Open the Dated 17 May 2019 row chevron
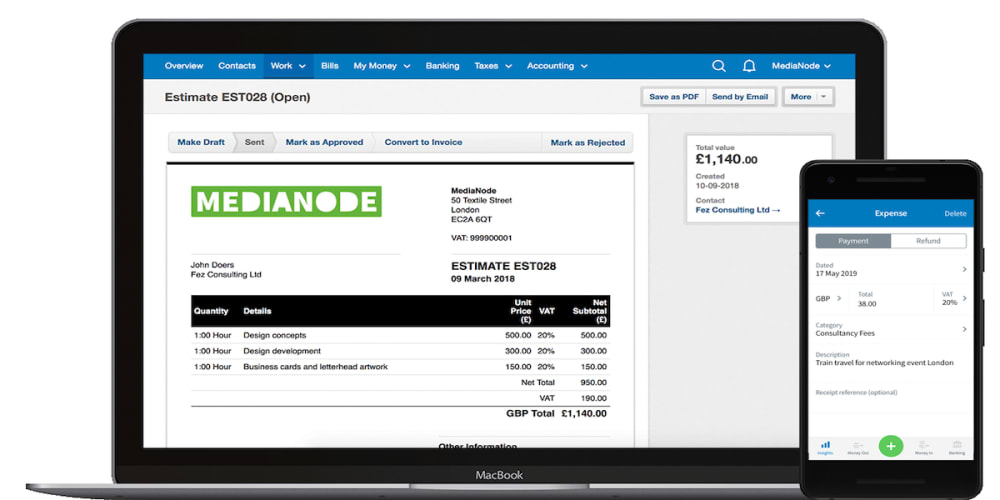The image size is (1000, 500). coord(964,269)
